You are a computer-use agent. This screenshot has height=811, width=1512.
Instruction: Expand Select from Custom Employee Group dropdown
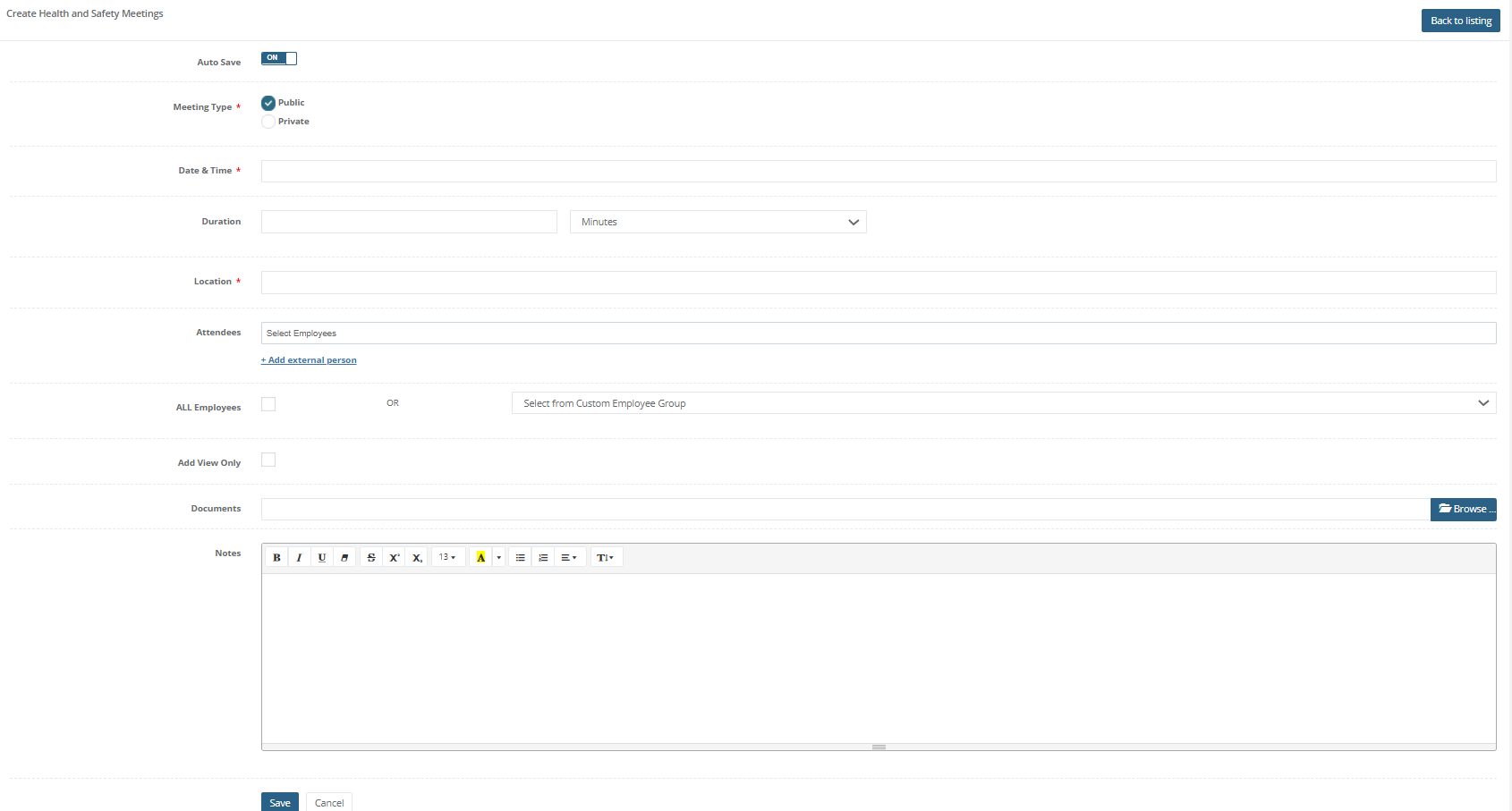1004,403
